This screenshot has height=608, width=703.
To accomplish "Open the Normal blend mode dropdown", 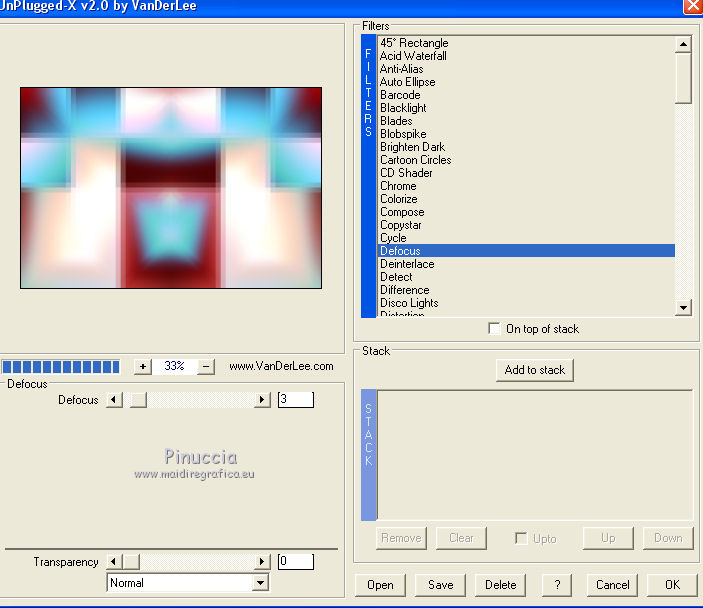I will 260,583.
